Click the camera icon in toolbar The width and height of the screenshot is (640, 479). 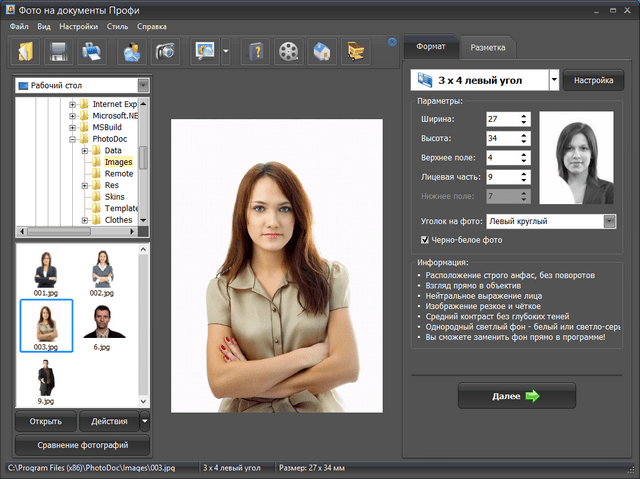[x=165, y=50]
